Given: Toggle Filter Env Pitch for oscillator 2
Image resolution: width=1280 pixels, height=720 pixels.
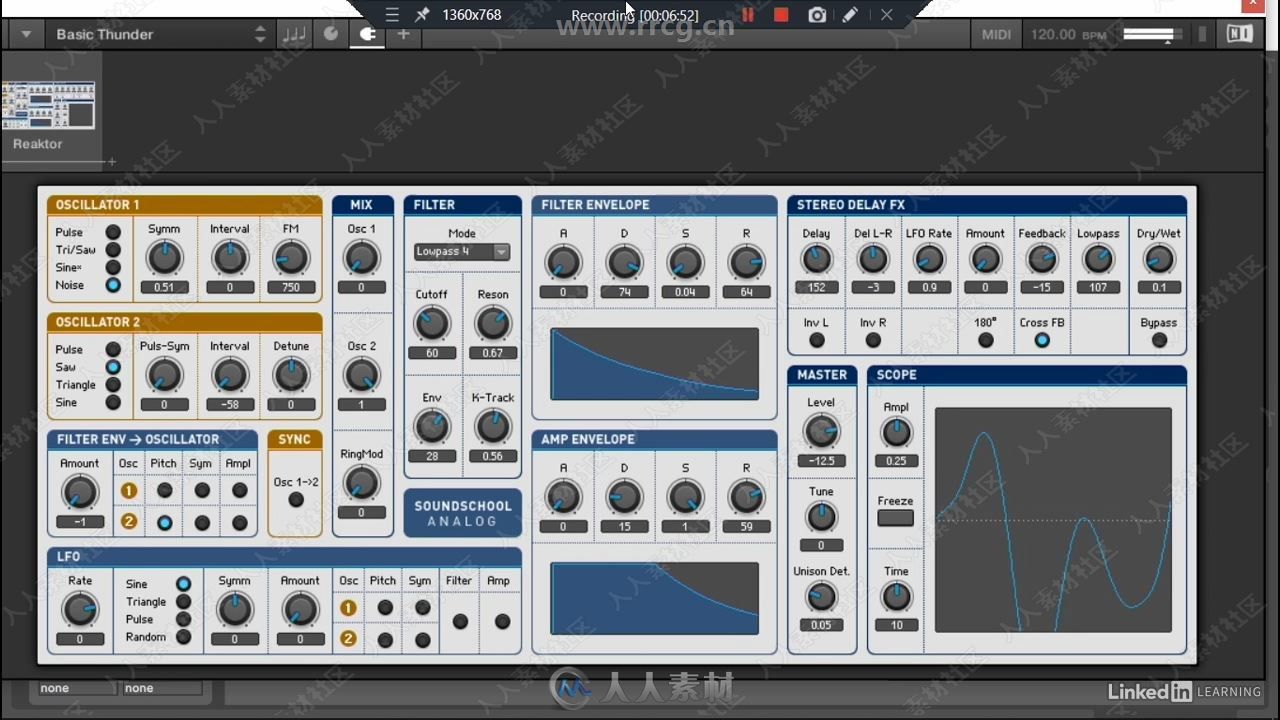Looking at the screenshot, I should click(164, 522).
